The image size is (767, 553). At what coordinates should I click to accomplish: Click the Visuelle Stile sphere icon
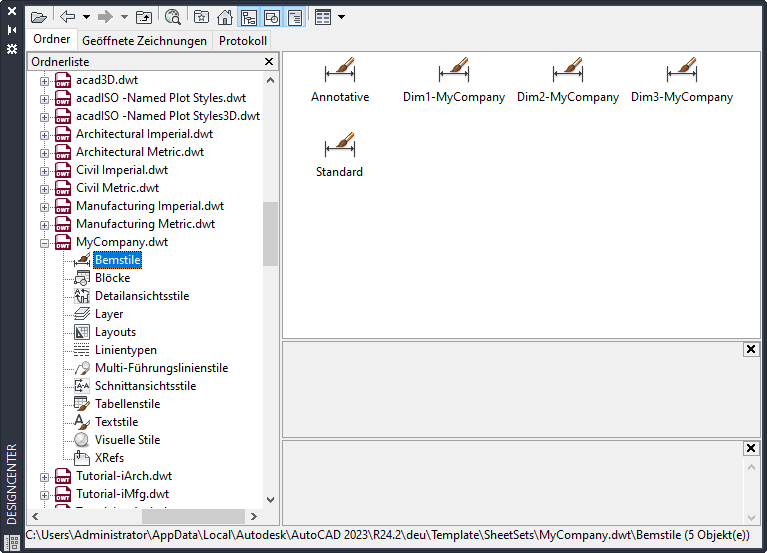tap(82, 440)
